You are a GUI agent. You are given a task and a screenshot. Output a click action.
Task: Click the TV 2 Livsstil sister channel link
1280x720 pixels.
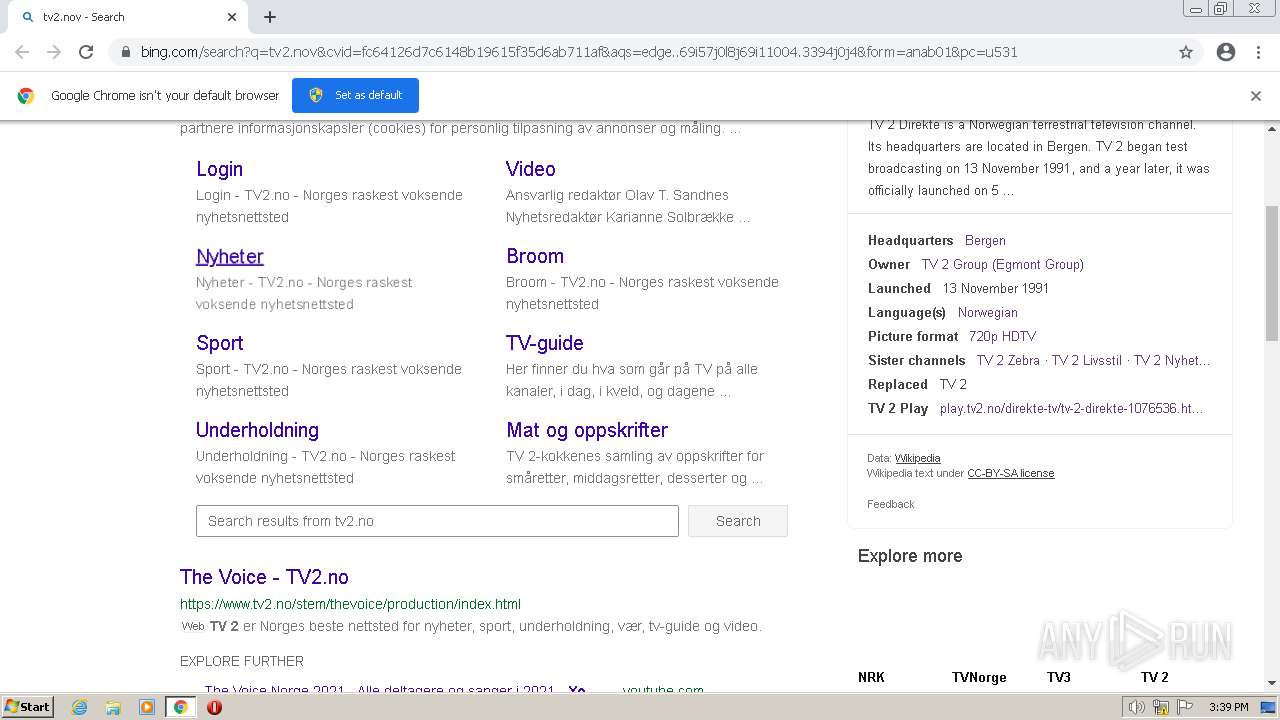click(x=1087, y=360)
